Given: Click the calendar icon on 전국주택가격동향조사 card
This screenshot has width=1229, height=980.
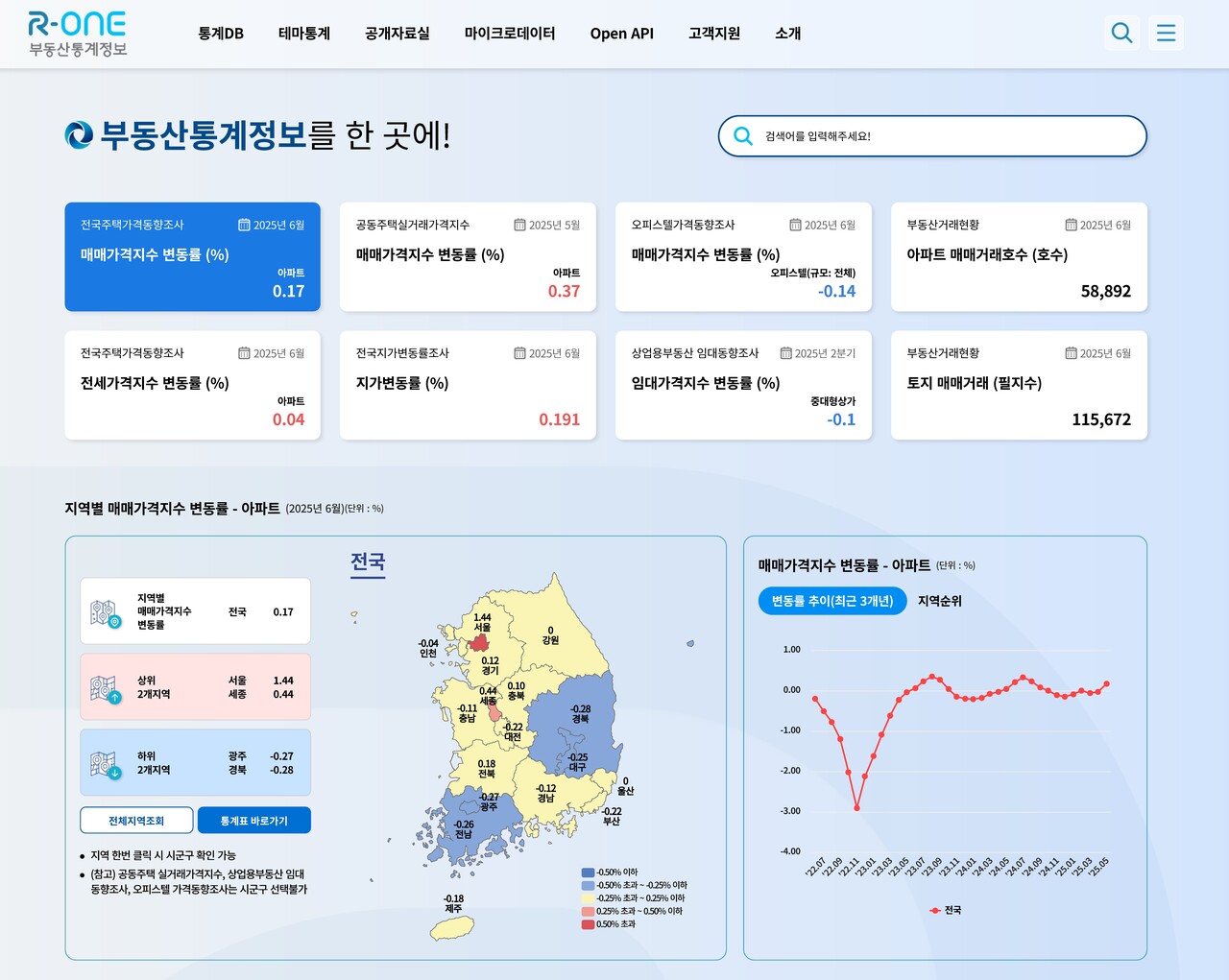Looking at the screenshot, I should point(242,225).
